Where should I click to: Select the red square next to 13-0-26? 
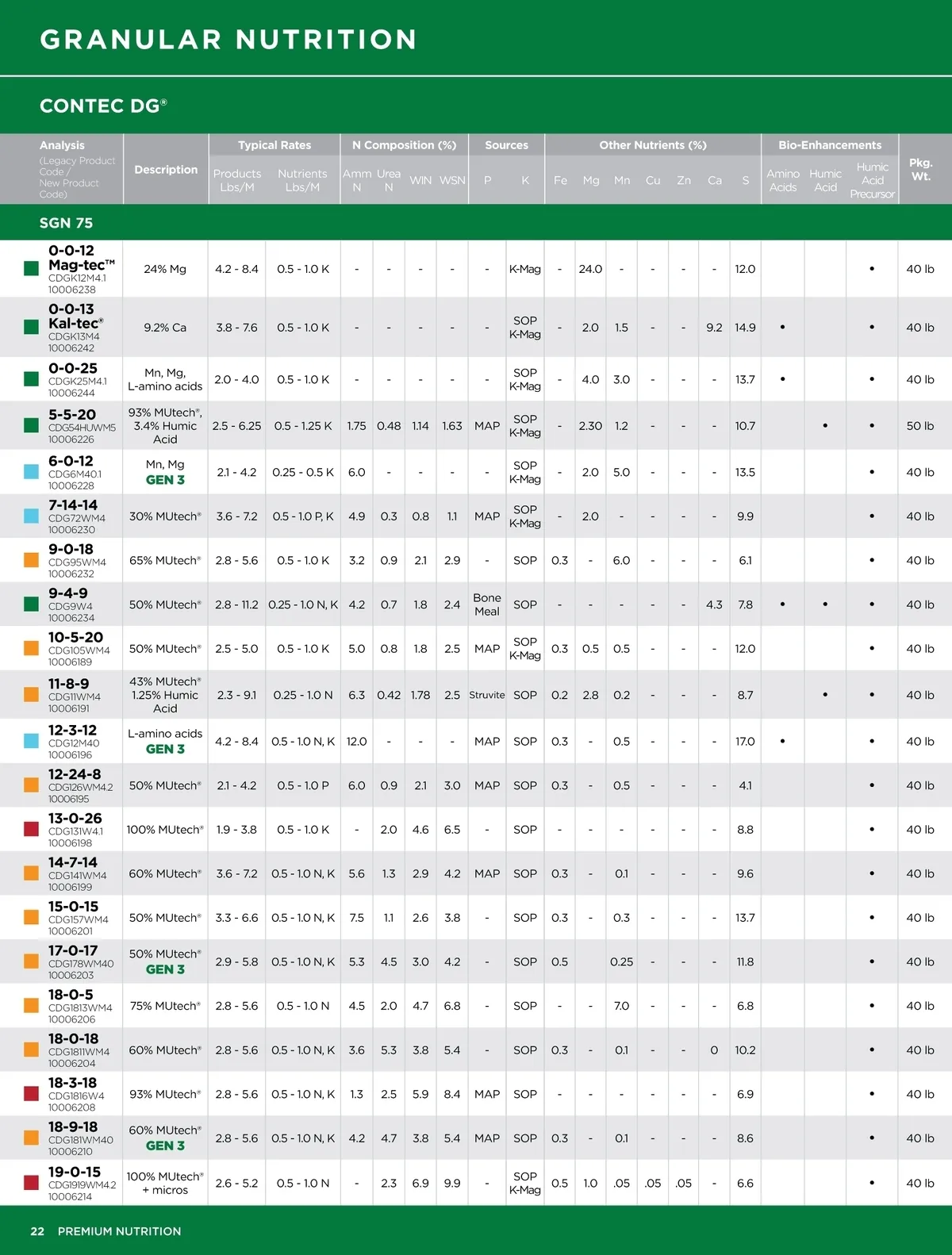pos(32,830)
